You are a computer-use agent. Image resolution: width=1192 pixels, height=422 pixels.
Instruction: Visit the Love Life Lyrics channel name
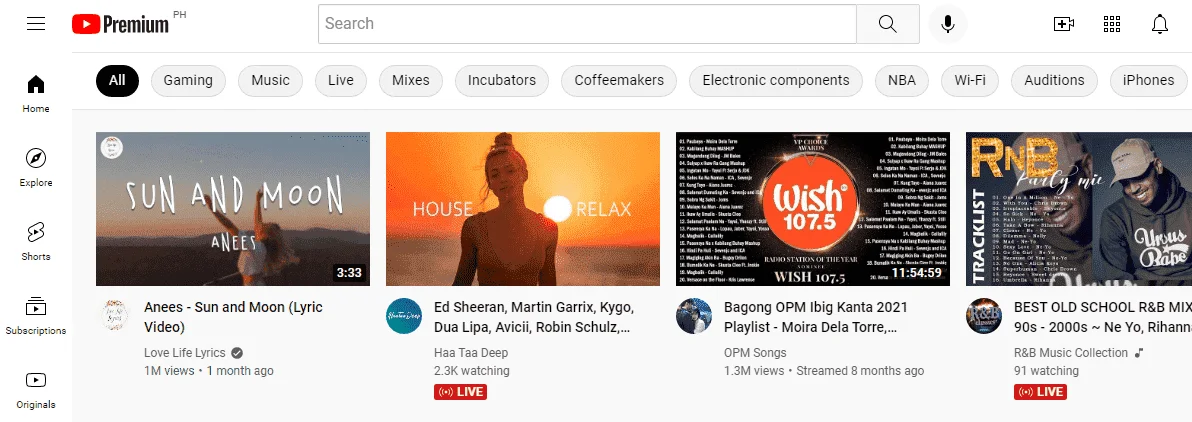pyautogui.click(x=185, y=353)
